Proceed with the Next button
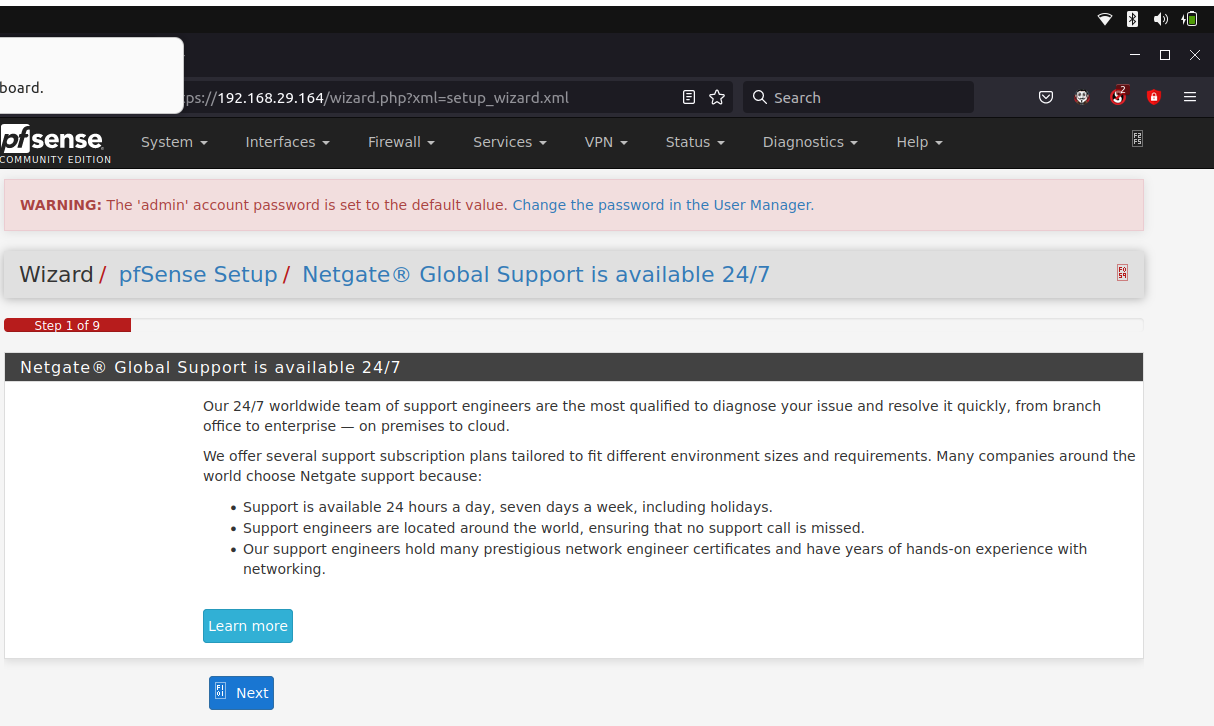This screenshot has height=726, width=1214. [241, 693]
